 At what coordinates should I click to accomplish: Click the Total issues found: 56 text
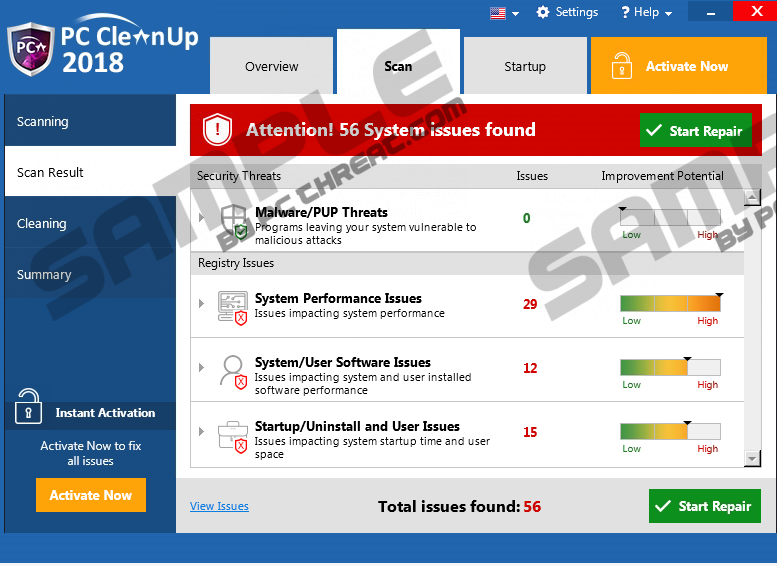(x=459, y=507)
